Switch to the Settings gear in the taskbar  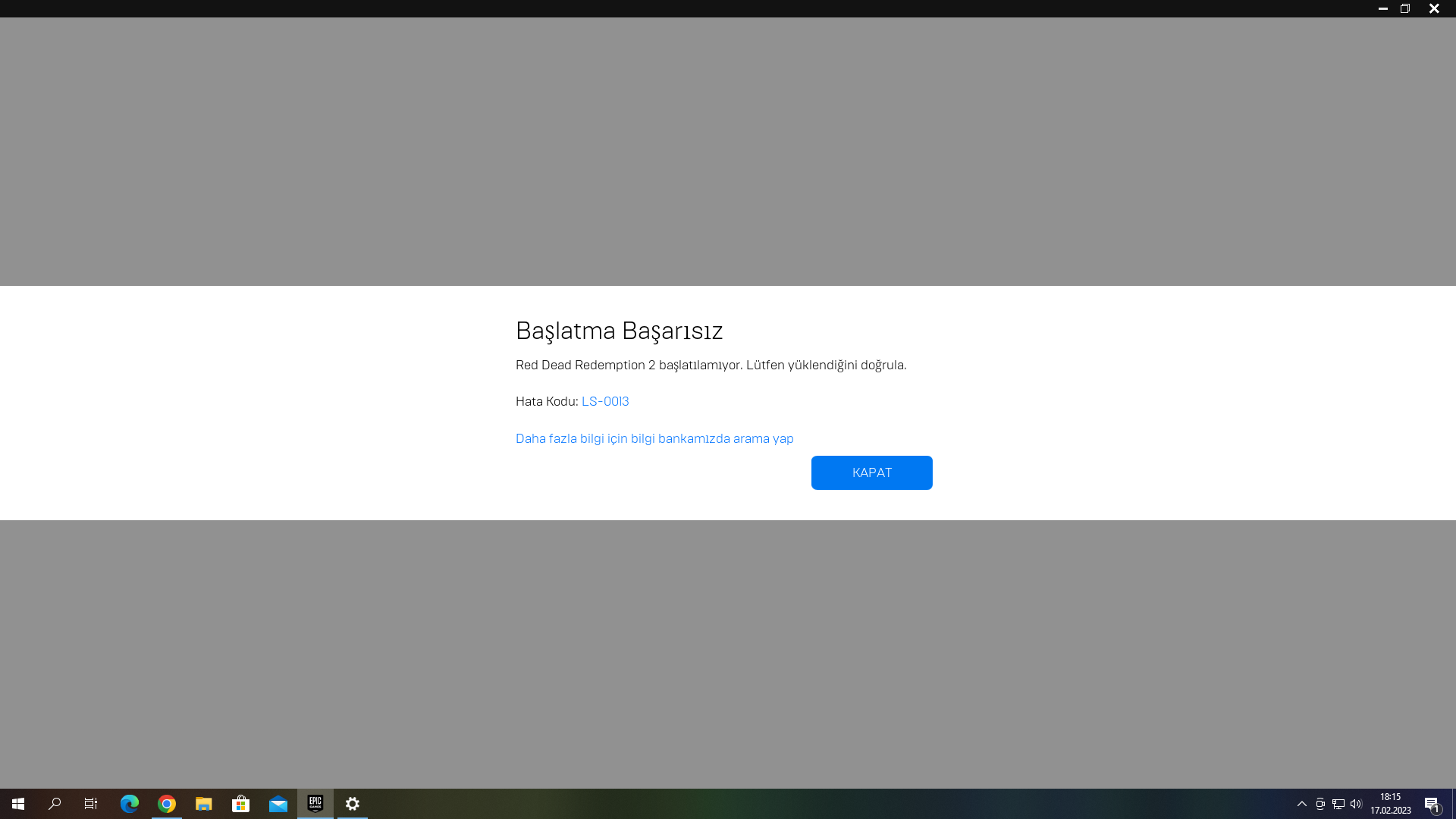coord(353,804)
